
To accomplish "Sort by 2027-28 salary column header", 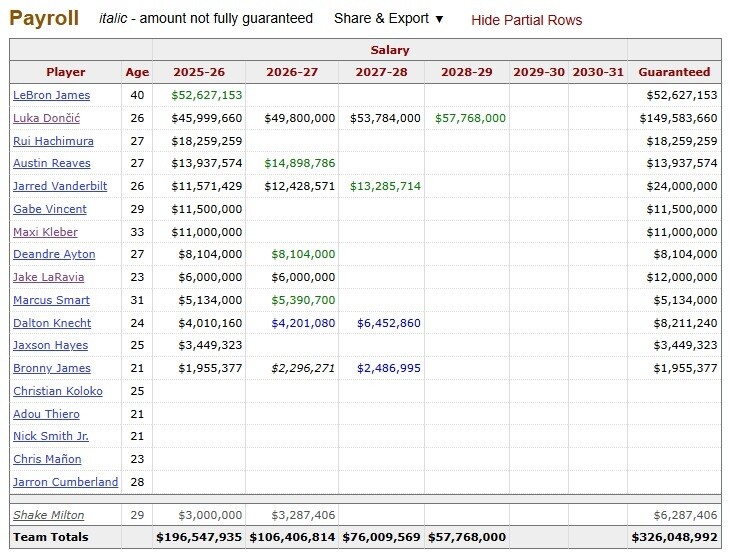I will 381,72.
